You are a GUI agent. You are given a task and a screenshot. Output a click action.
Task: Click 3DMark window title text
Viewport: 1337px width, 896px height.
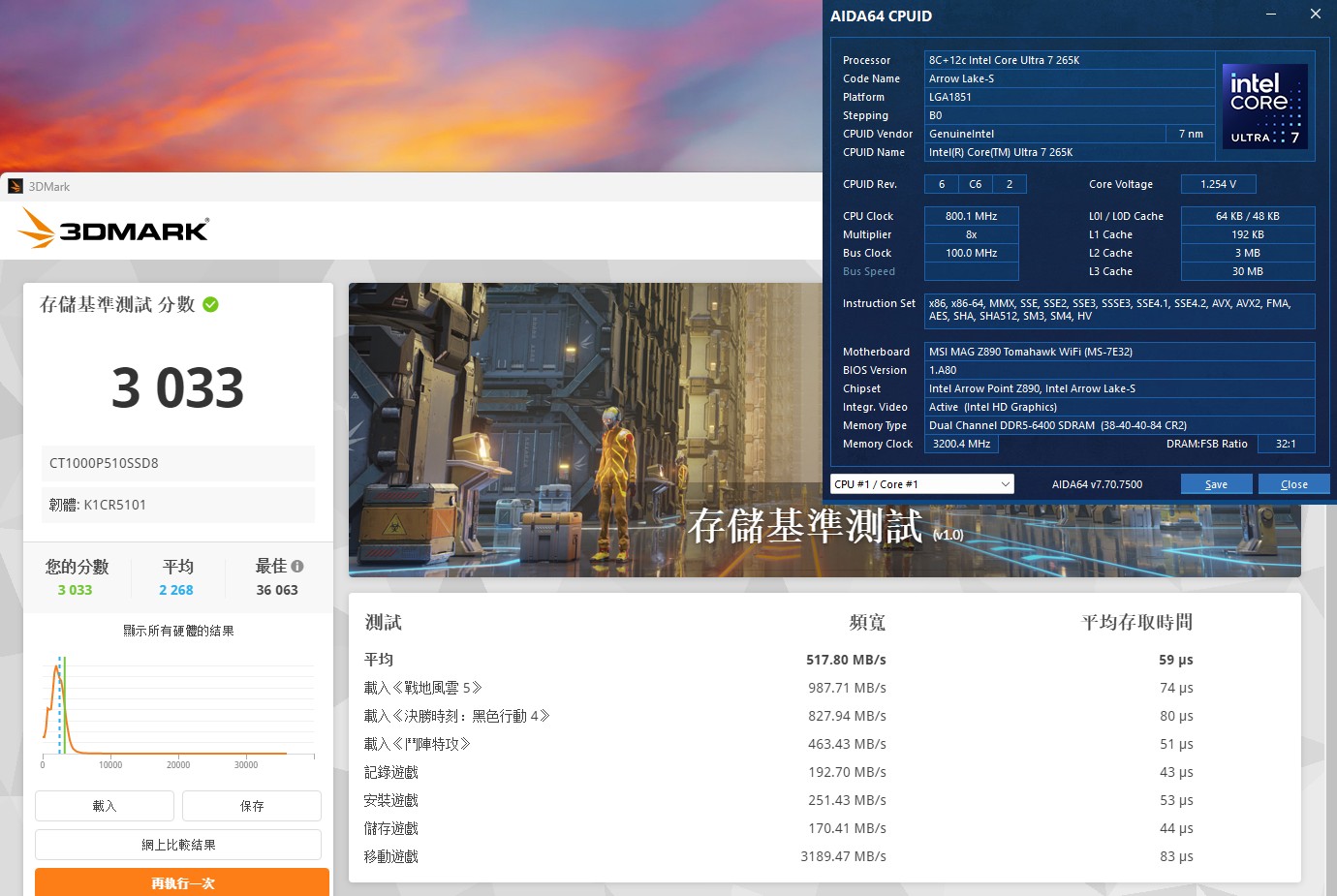click(x=49, y=187)
